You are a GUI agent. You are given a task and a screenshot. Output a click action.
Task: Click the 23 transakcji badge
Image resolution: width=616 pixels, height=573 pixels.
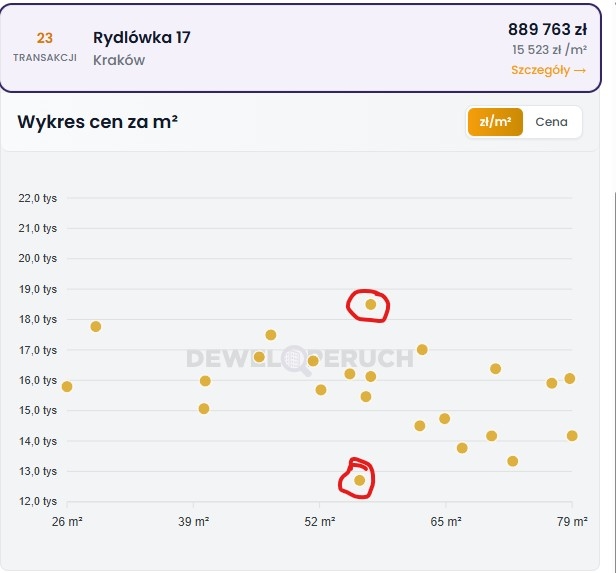[44, 46]
